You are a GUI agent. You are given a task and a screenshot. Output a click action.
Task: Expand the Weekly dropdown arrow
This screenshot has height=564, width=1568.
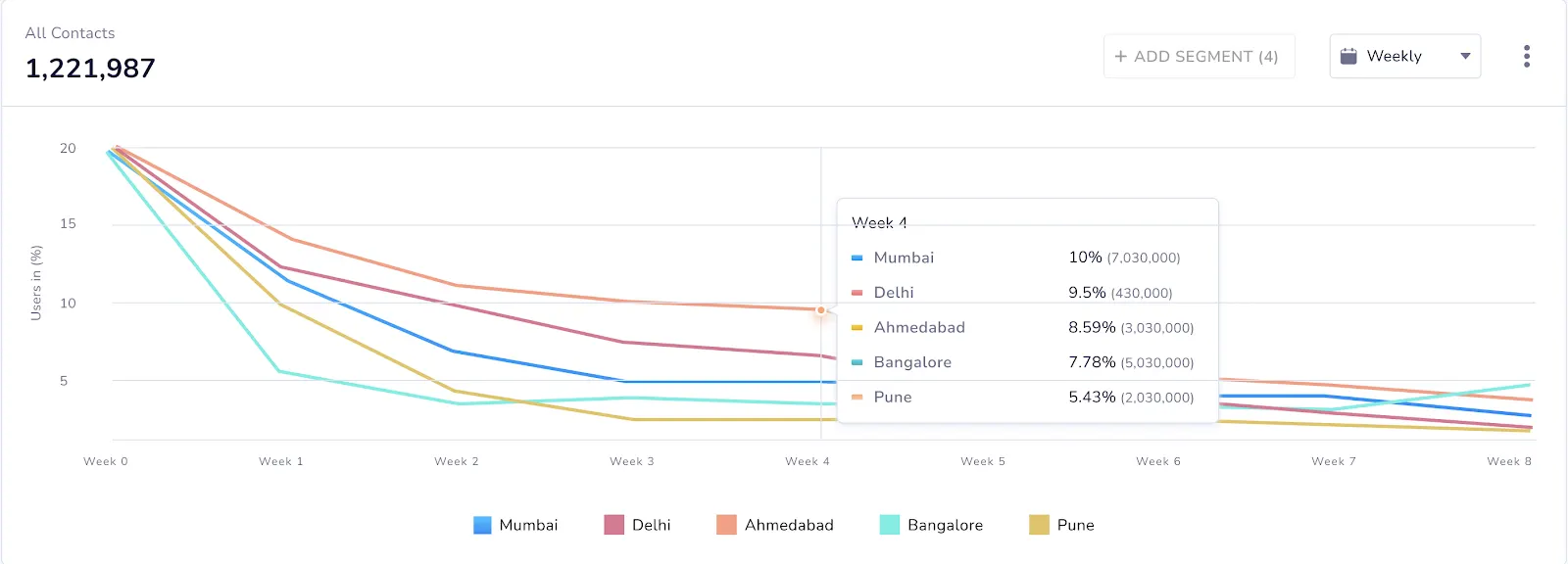point(1465,56)
